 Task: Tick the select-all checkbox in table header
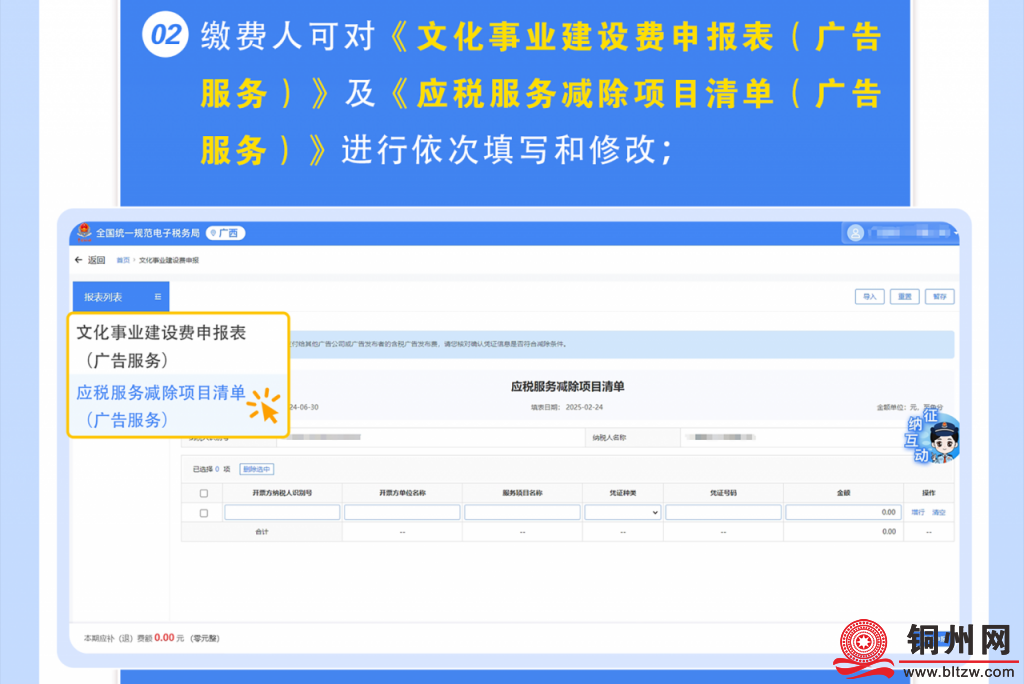tap(204, 493)
